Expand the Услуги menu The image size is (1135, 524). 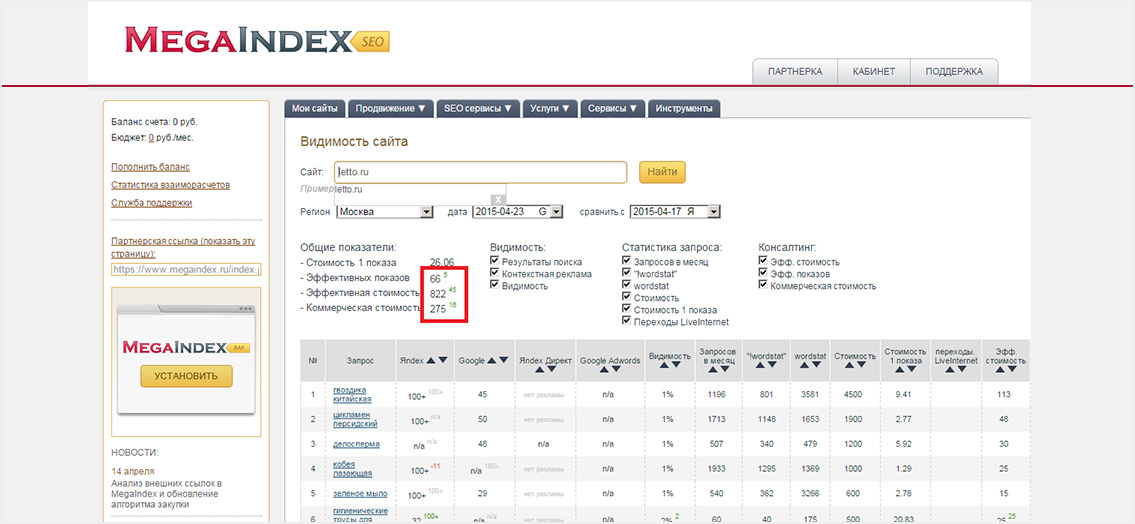point(550,109)
